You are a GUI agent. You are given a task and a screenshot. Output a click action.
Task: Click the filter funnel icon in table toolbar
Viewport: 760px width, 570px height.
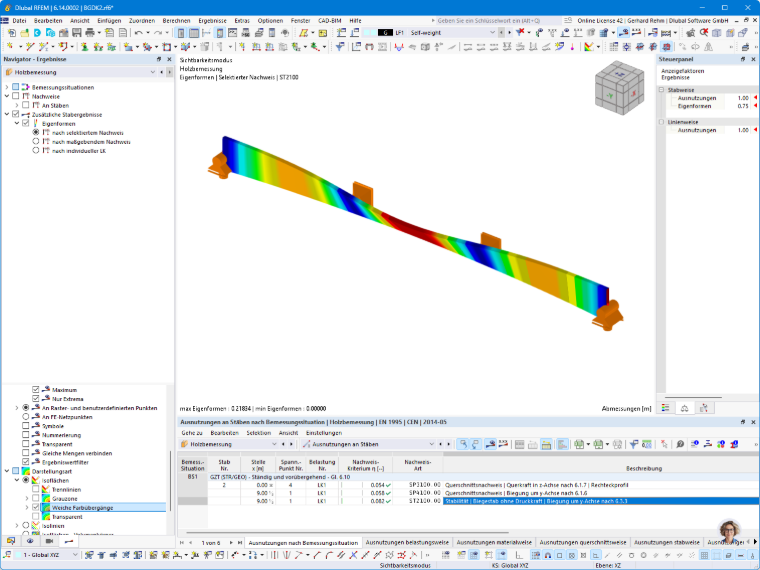633,444
